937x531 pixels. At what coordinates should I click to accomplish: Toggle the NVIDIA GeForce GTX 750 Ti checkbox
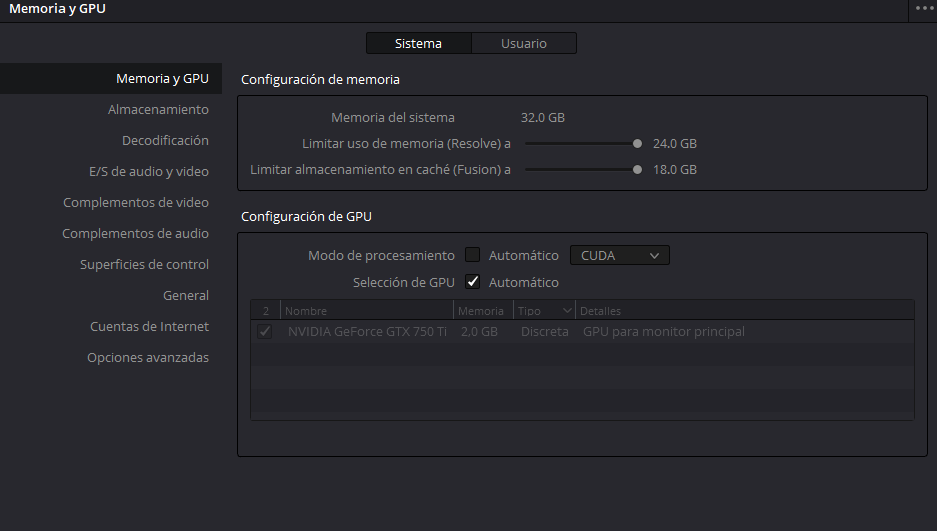265,331
